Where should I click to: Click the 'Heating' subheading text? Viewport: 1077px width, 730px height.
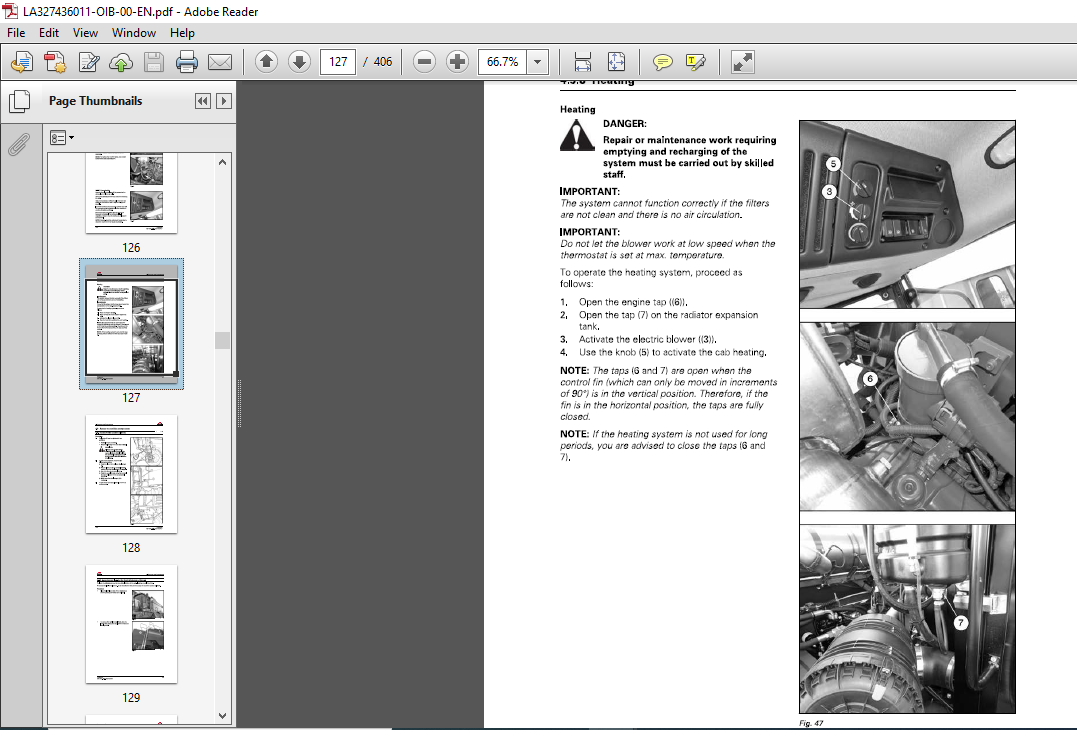578,109
